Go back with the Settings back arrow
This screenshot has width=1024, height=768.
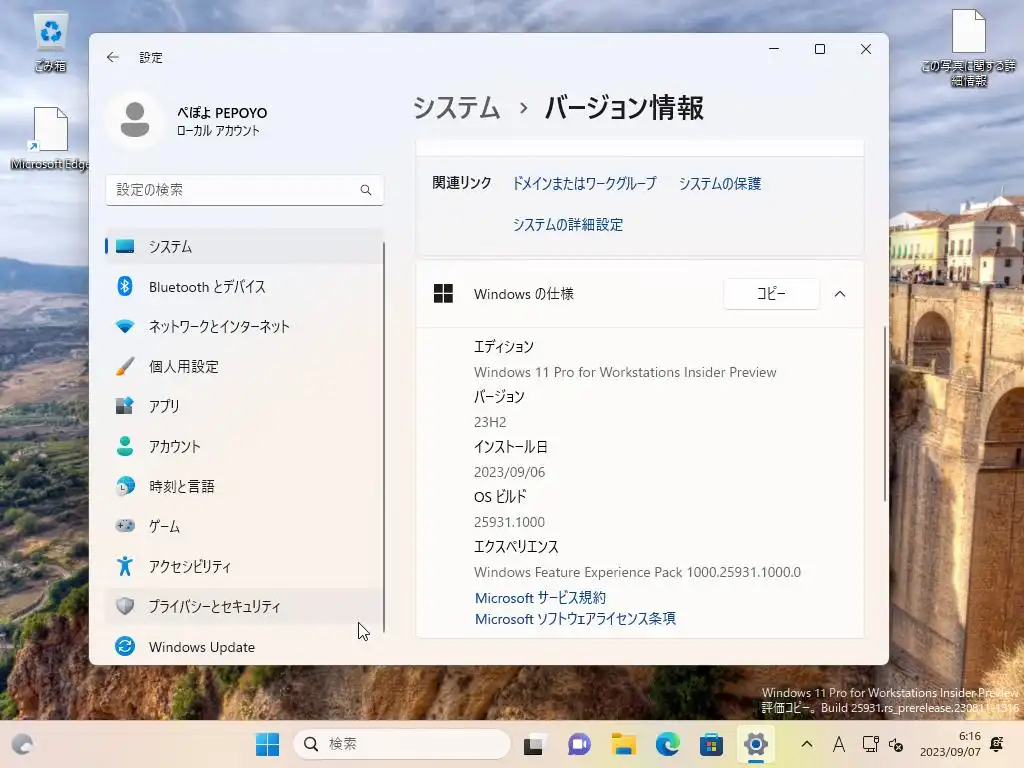(112, 57)
